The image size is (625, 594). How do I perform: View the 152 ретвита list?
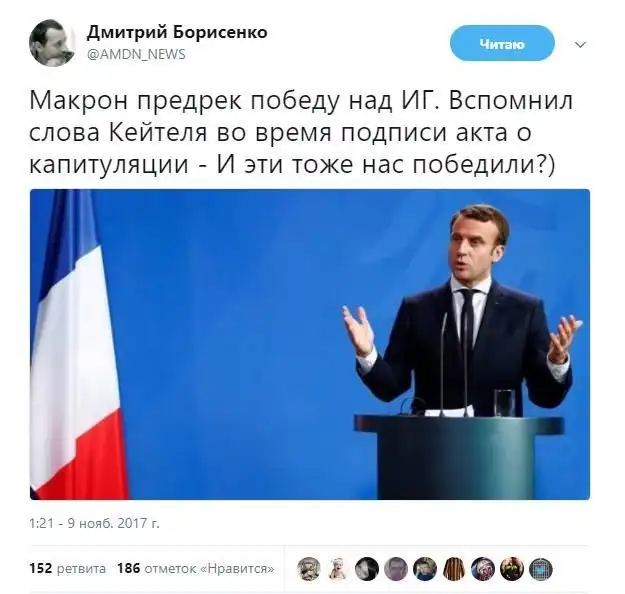(68, 568)
